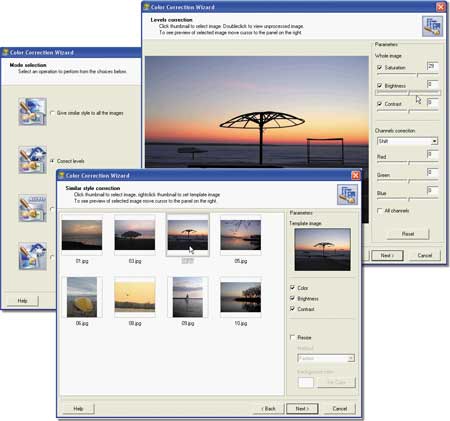Click the title bar icon of Similar style window
Viewport: 450px width, 421px height.
[x=61, y=175]
